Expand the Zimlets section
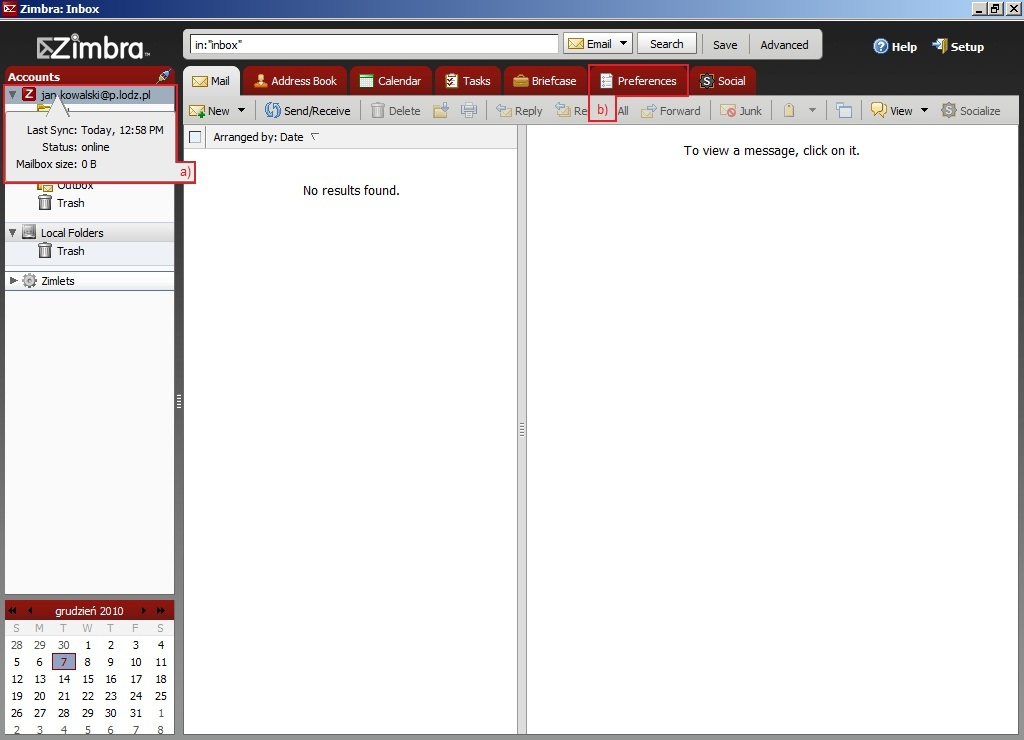This screenshot has width=1024, height=740. [12, 281]
